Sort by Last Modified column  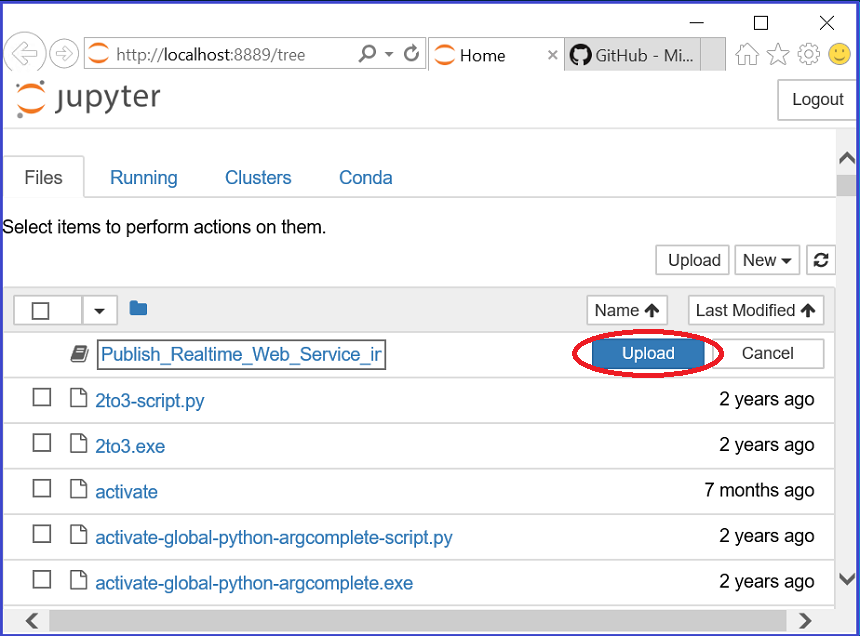pos(756,310)
